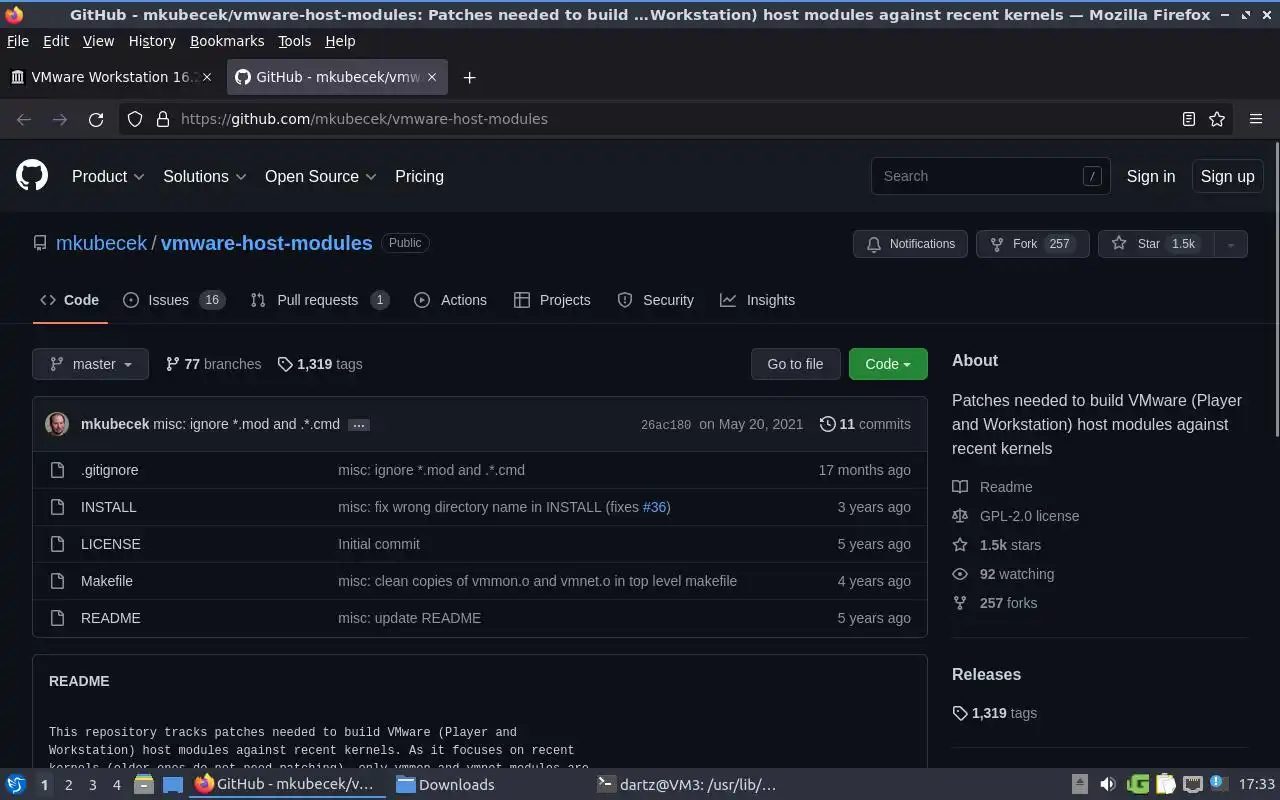Click the star icon beside 1.5k stars
The width and height of the screenshot is (1280, 800).
960,545
